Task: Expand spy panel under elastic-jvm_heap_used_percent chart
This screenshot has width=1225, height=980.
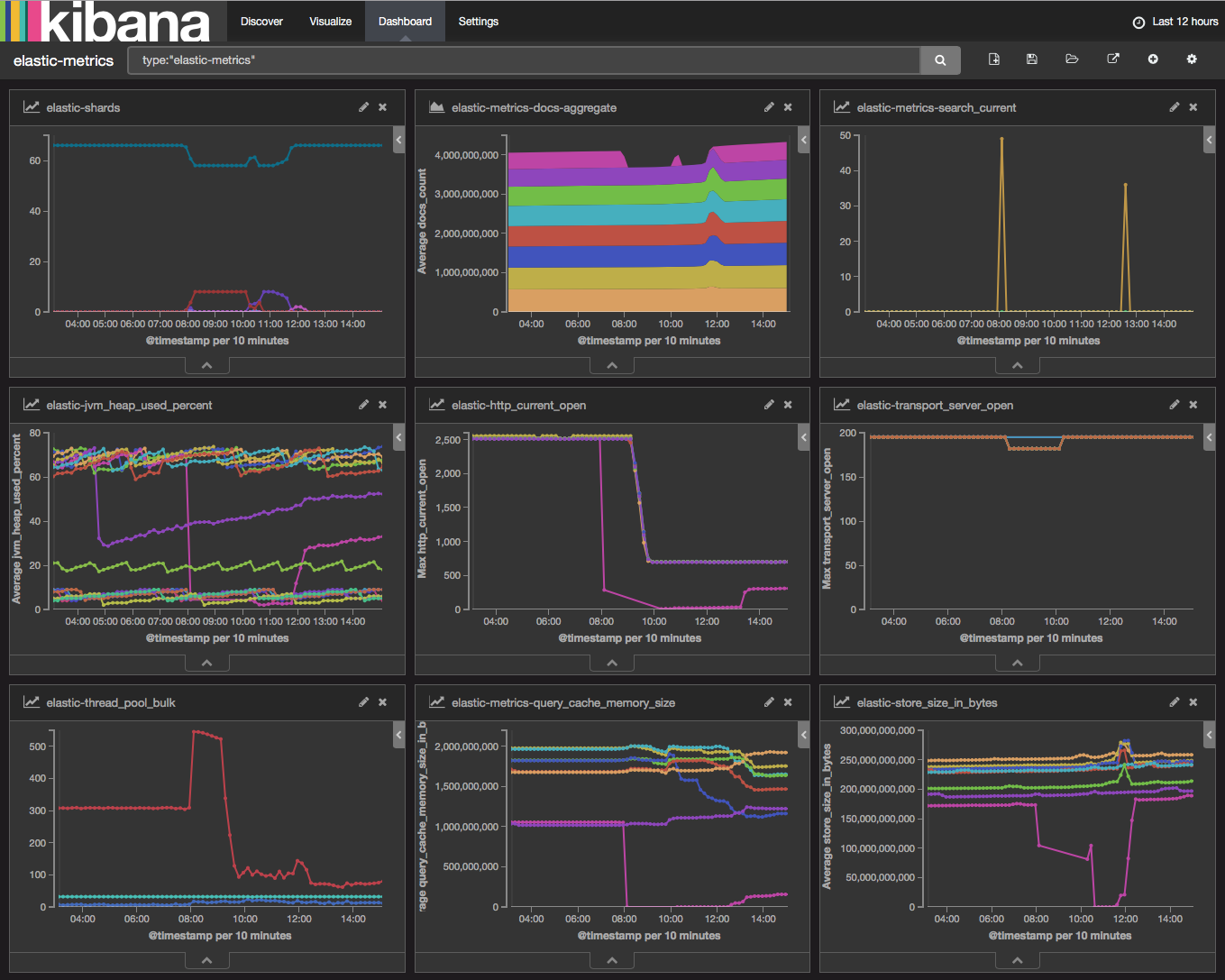Action: 207,663
